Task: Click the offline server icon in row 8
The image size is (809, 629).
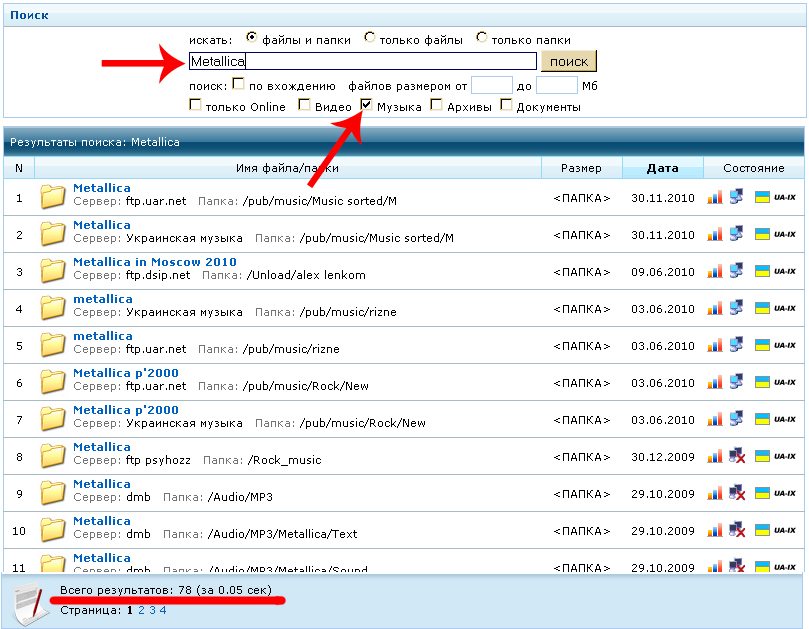Action: (x=737, y=456)
